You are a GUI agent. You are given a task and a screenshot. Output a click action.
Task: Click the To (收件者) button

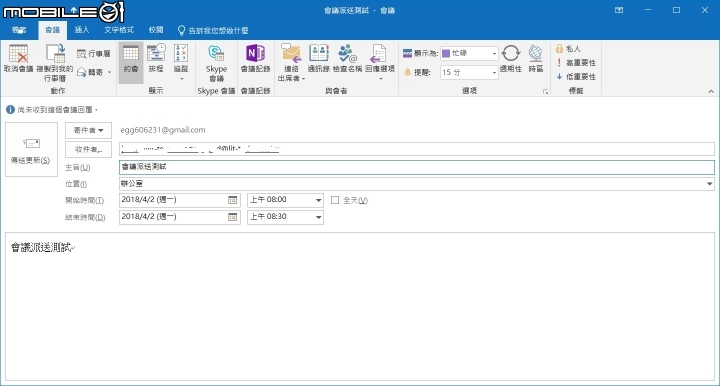(88, 150)
